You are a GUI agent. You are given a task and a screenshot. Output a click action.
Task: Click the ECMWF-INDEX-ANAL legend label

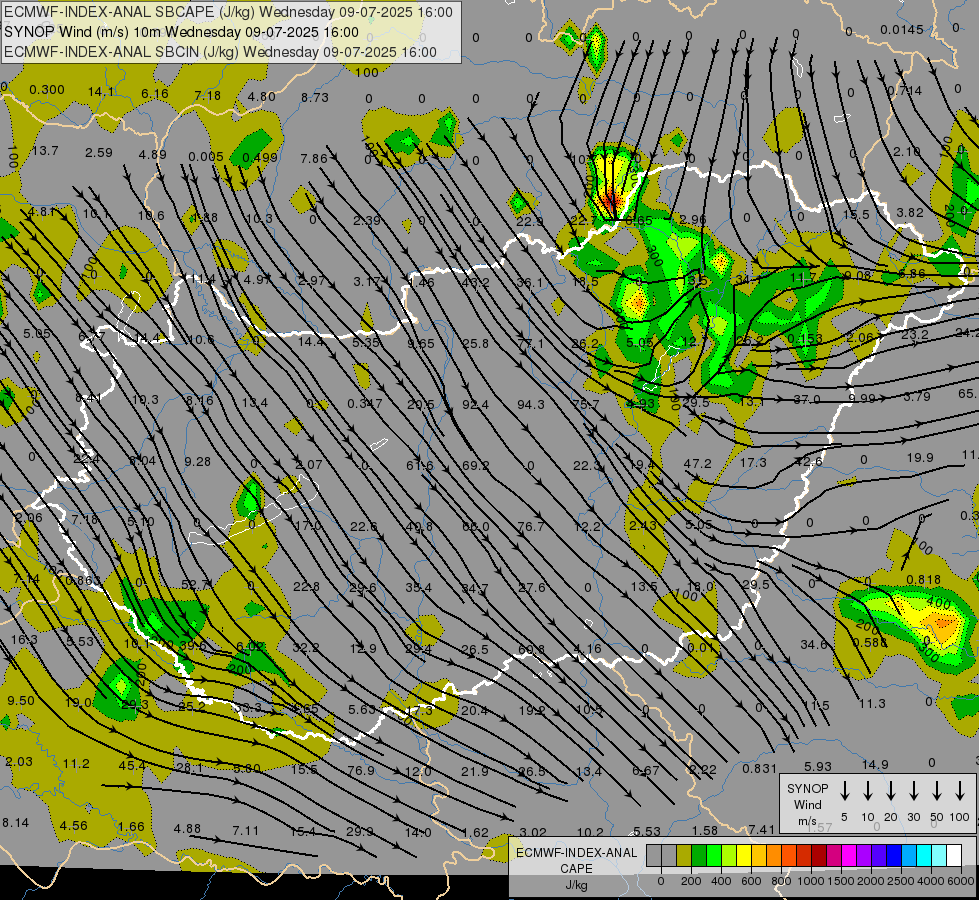point(577,853)
